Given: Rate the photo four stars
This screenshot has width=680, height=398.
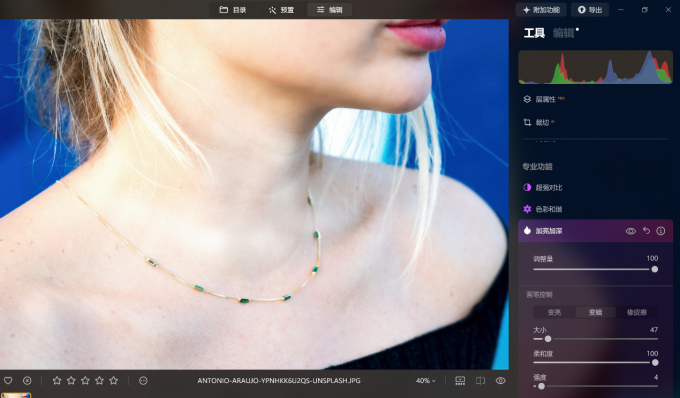Looking at the screenshot, I should coord(99,381).
